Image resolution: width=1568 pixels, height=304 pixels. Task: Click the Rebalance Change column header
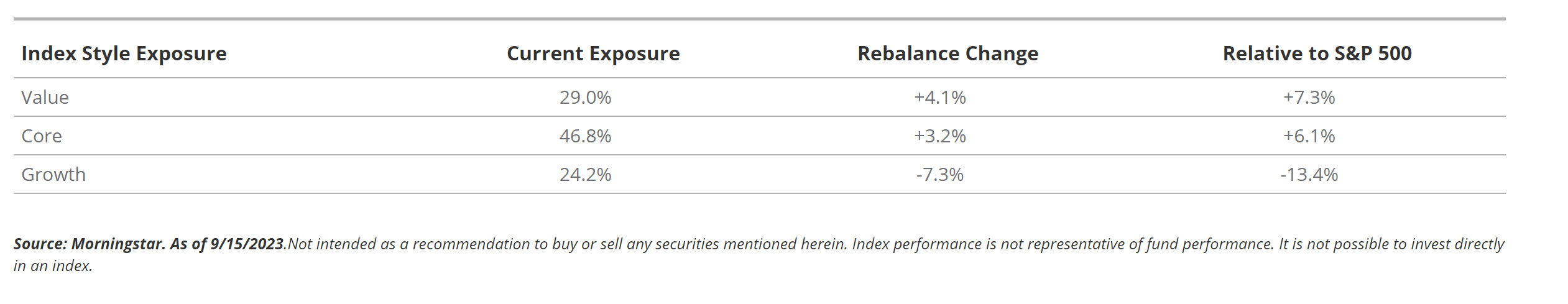click(948, 53)
